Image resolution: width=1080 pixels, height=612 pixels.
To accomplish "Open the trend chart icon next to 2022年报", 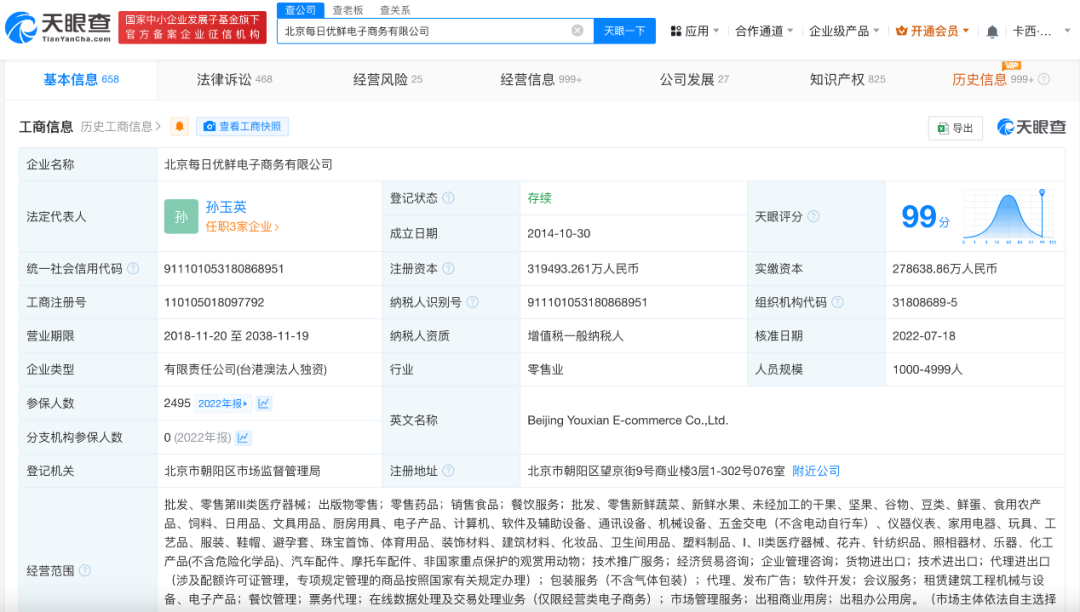I will (x=263, y=403).
